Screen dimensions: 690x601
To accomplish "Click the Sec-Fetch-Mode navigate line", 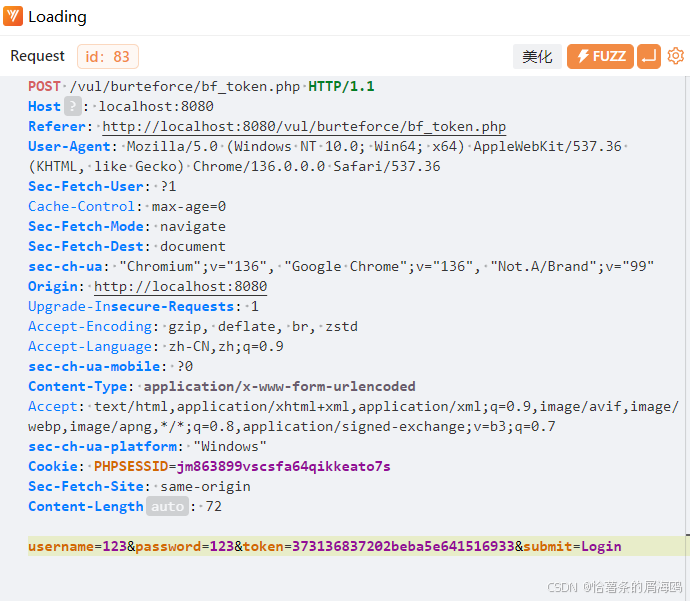I will 127,227.
